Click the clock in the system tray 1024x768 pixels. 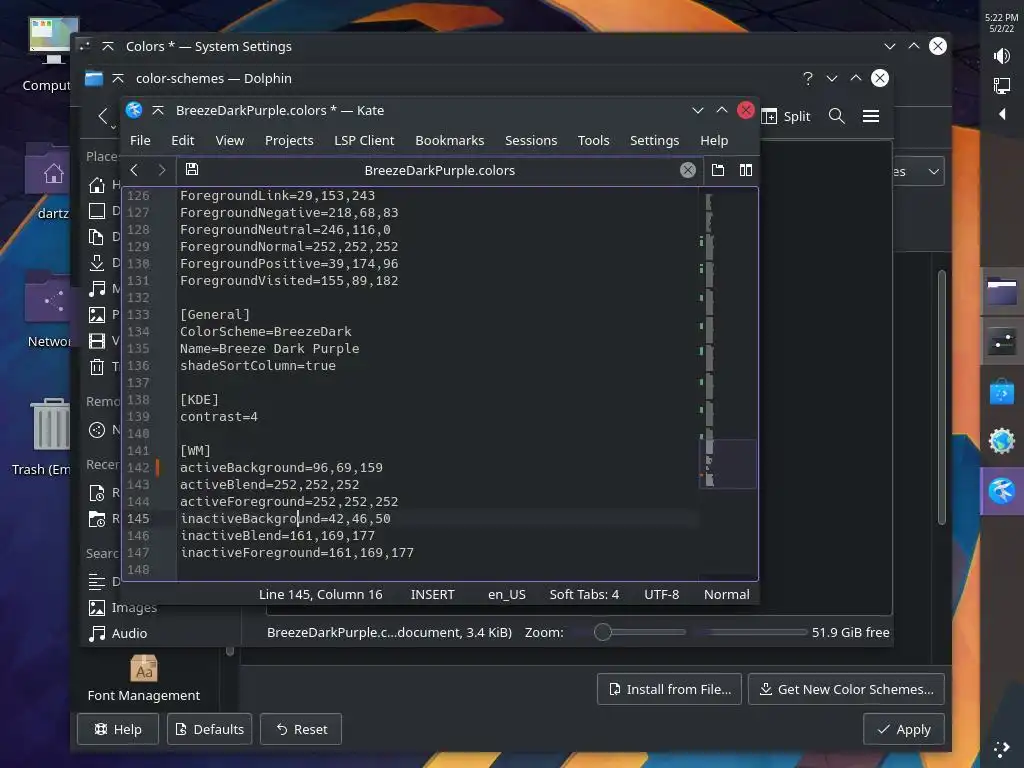[x=1001, y=23]
